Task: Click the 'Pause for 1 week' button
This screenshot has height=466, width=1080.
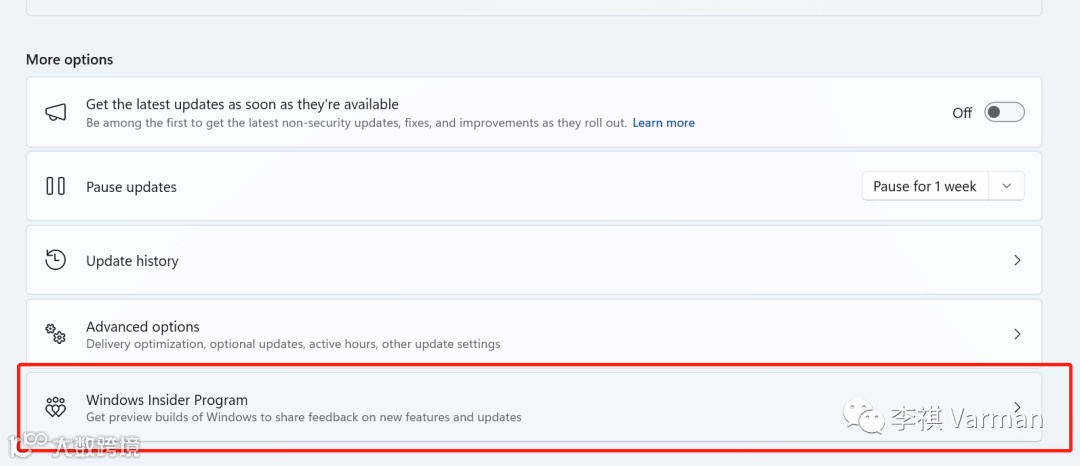Action: [925, 187]
